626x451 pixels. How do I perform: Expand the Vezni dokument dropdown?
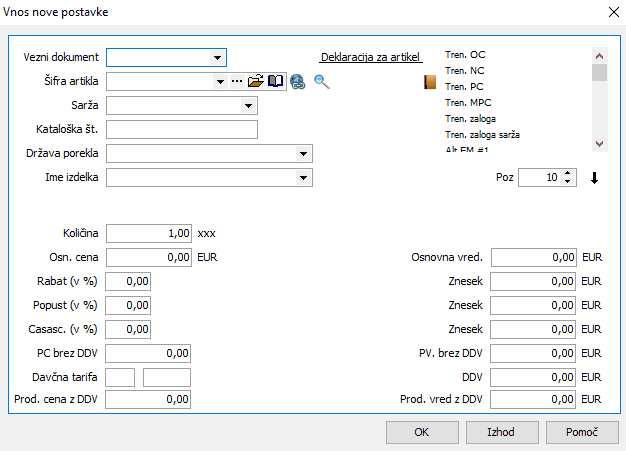(217, 57)
